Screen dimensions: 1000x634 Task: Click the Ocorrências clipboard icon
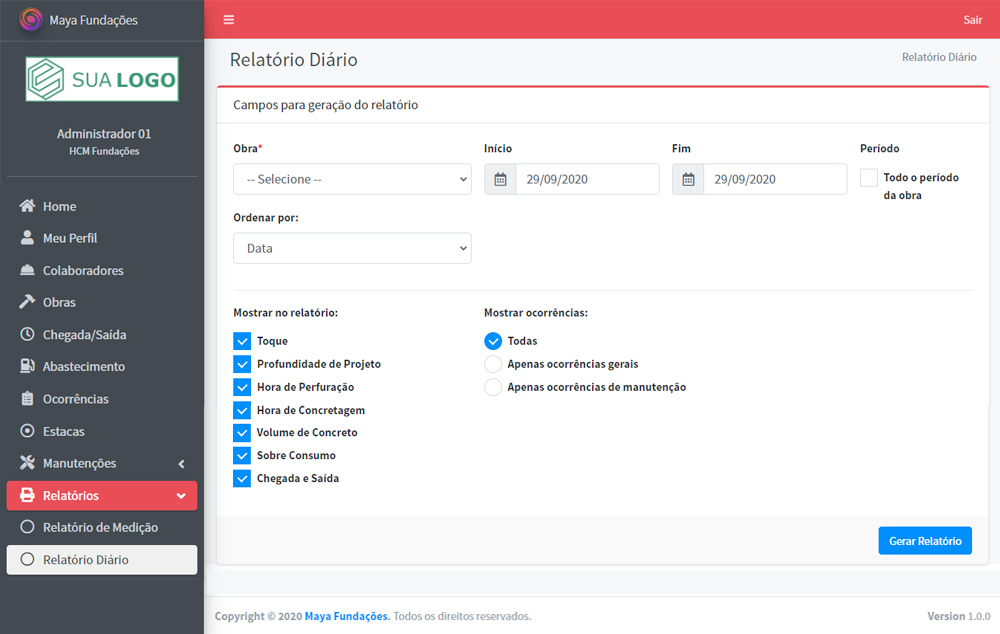[27, 399]
